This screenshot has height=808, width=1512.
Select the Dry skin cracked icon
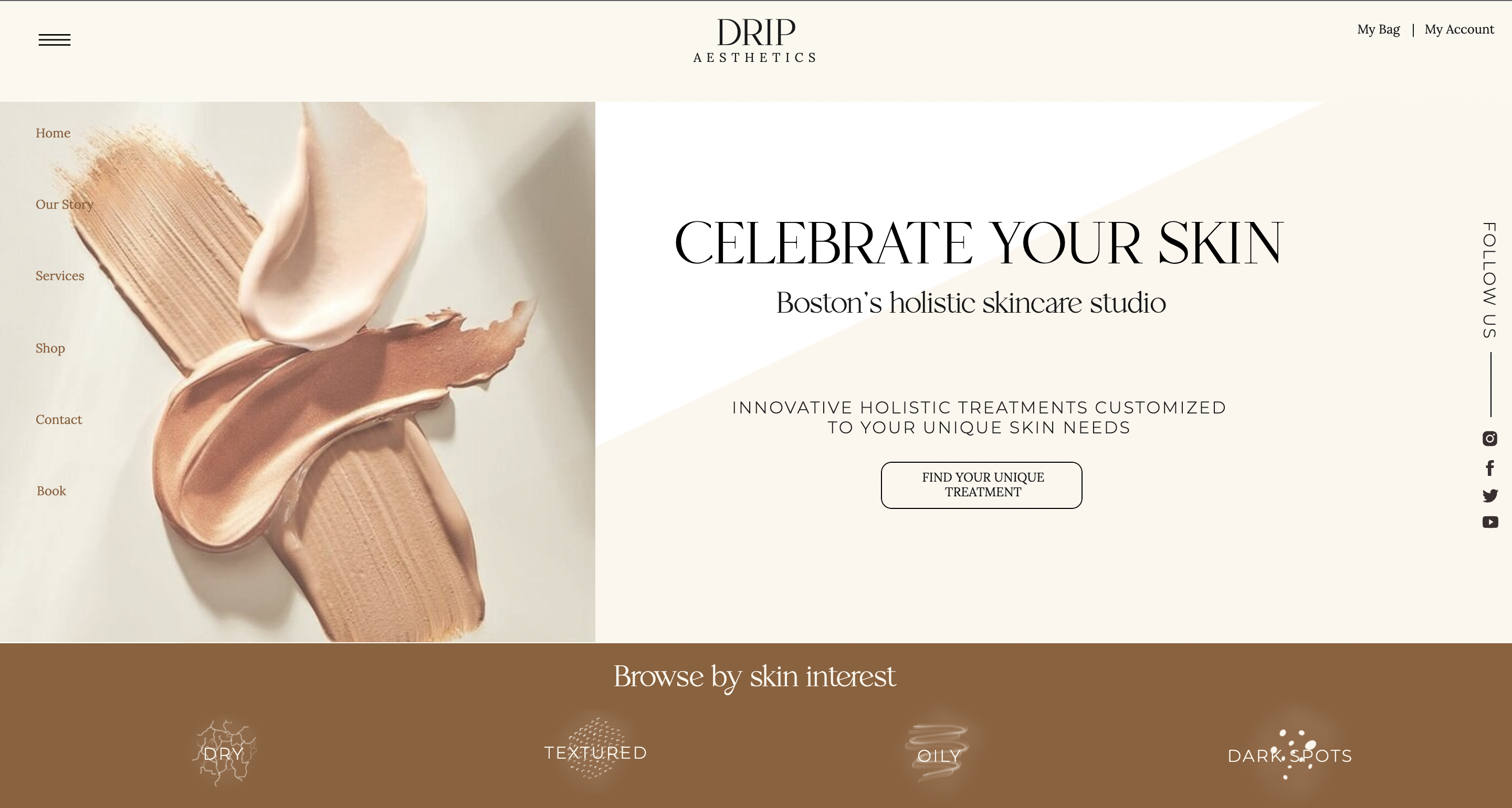pyautogui.click(x=224, y=753)
